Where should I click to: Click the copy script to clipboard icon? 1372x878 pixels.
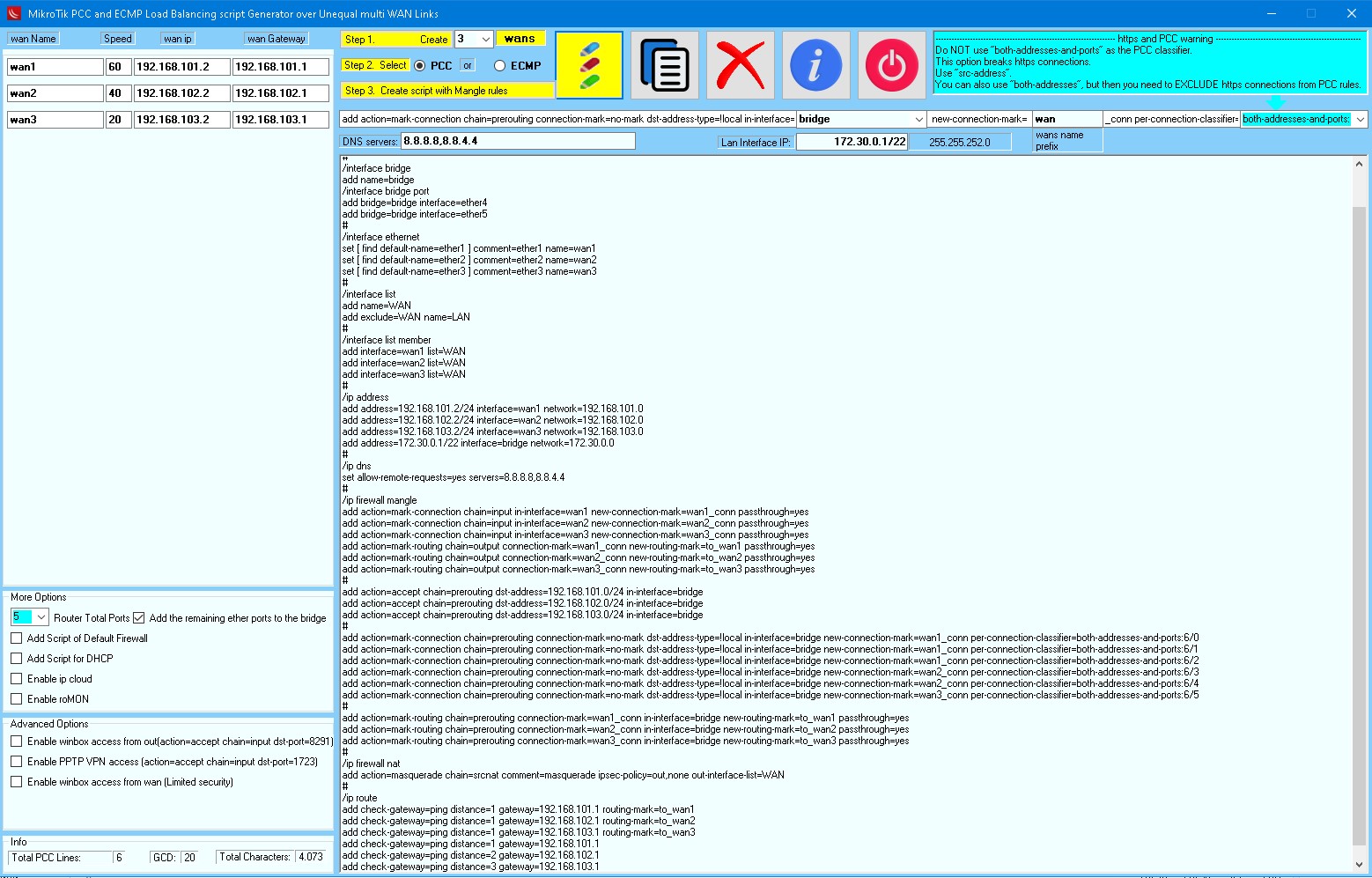(x=665, y=65)
